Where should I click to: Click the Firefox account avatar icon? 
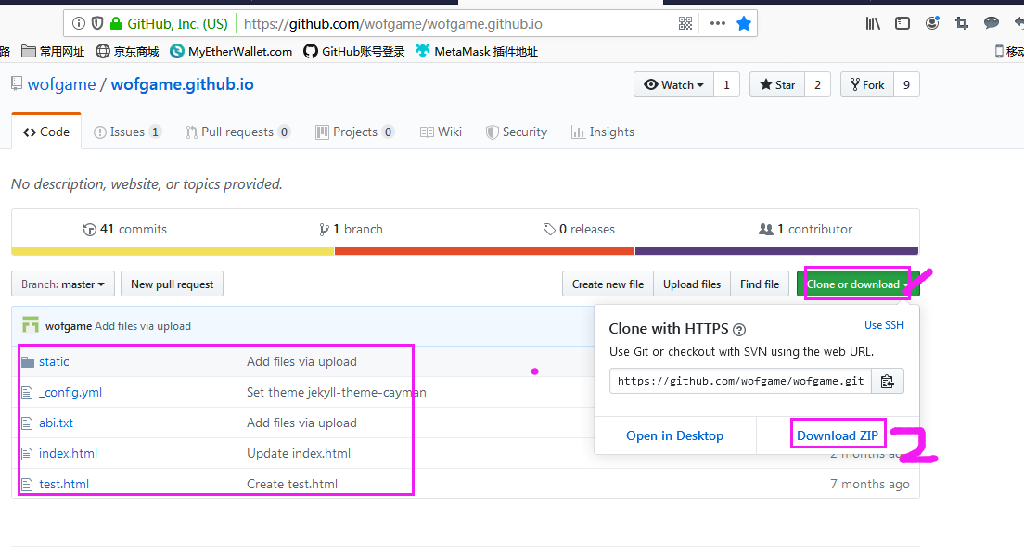pos(933,24)
